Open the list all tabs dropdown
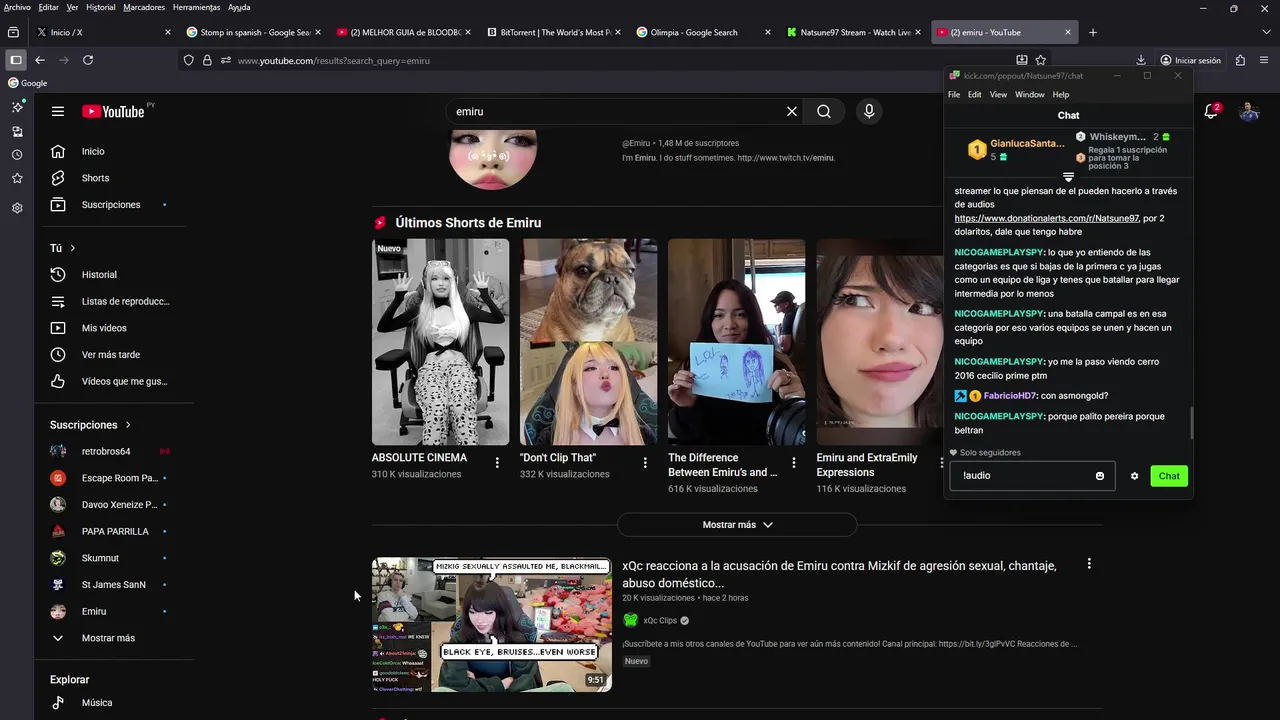The image size is (1280, 720). 1266,32
